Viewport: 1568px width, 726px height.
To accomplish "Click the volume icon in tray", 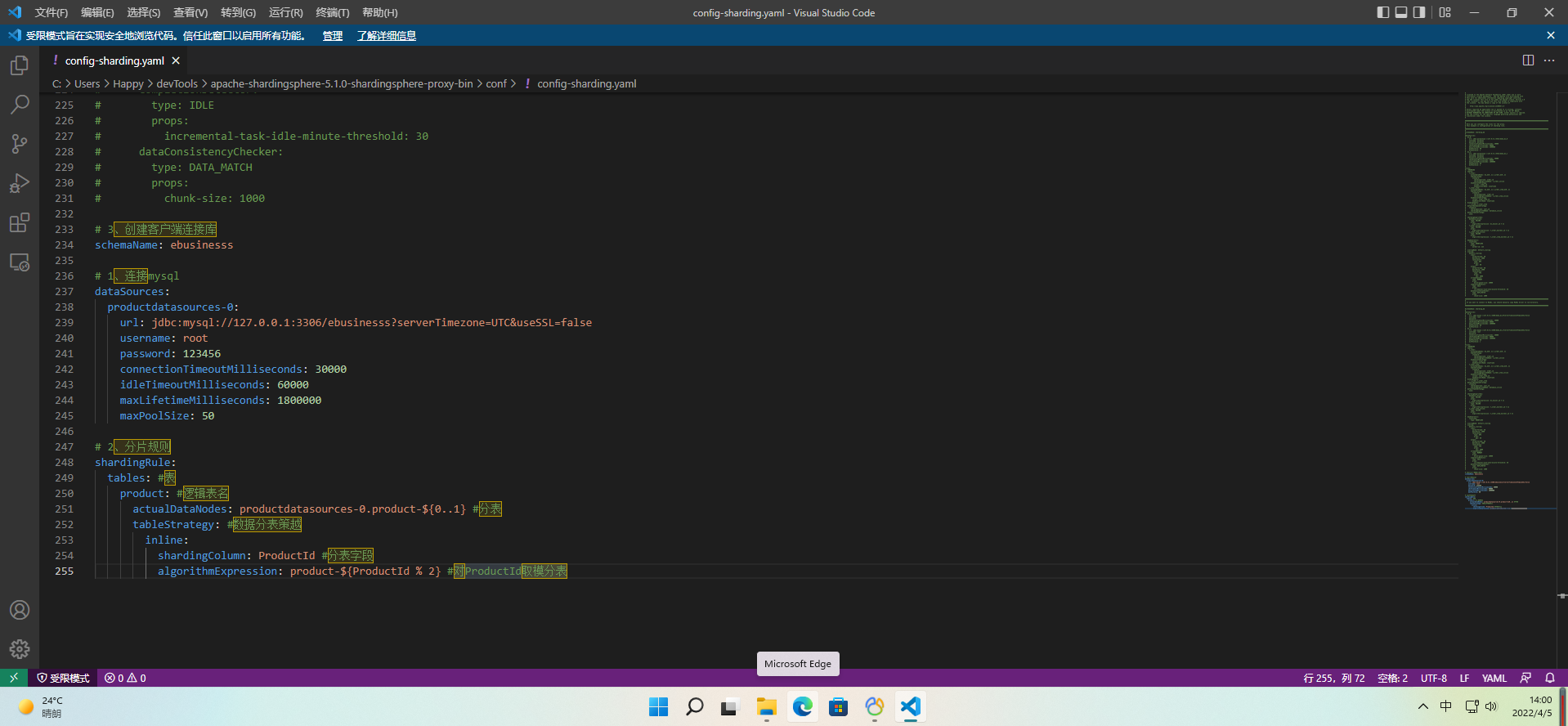I will pyautogui.click(x=1491, y=706).
